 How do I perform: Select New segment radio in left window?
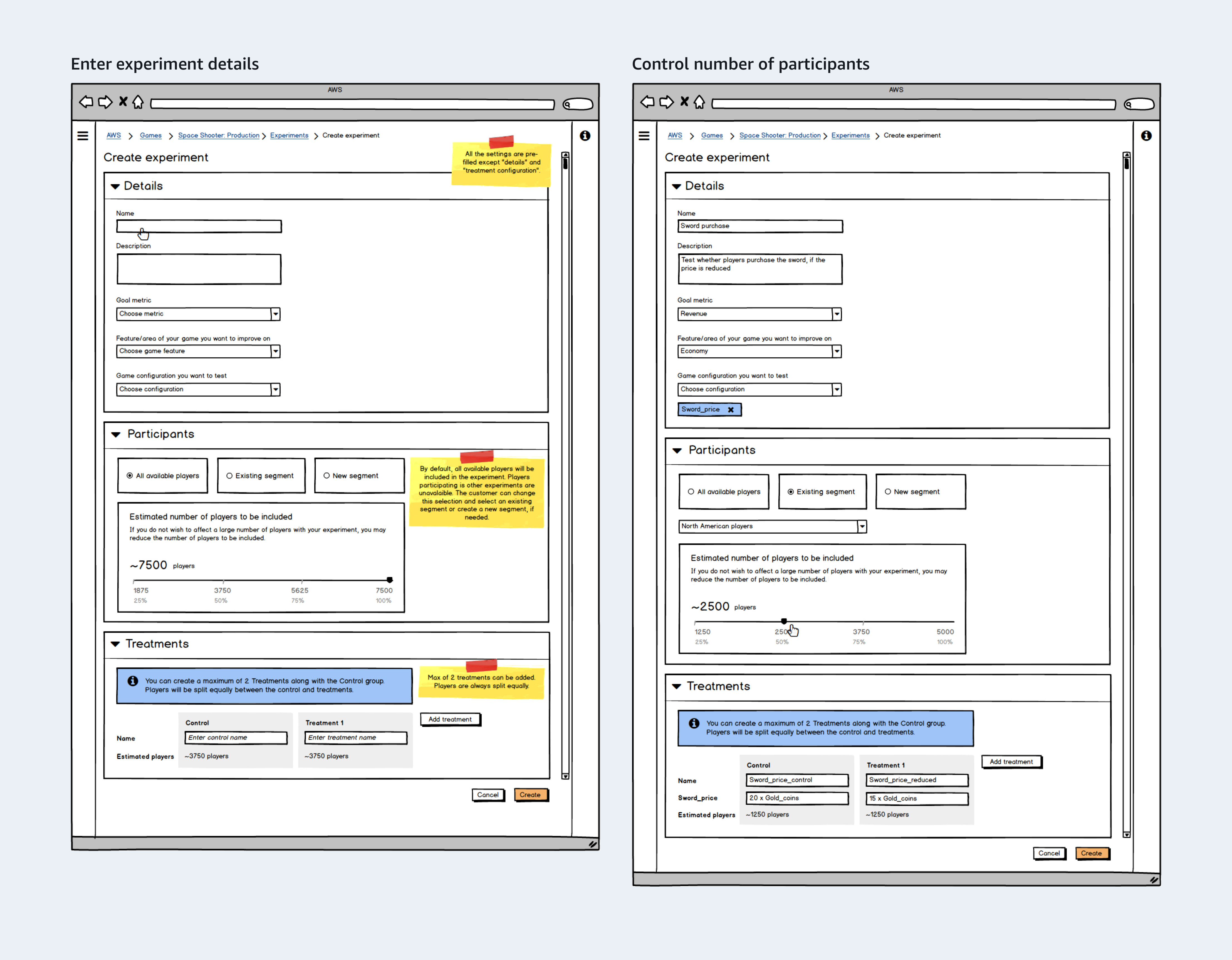[x=326, y=476]
